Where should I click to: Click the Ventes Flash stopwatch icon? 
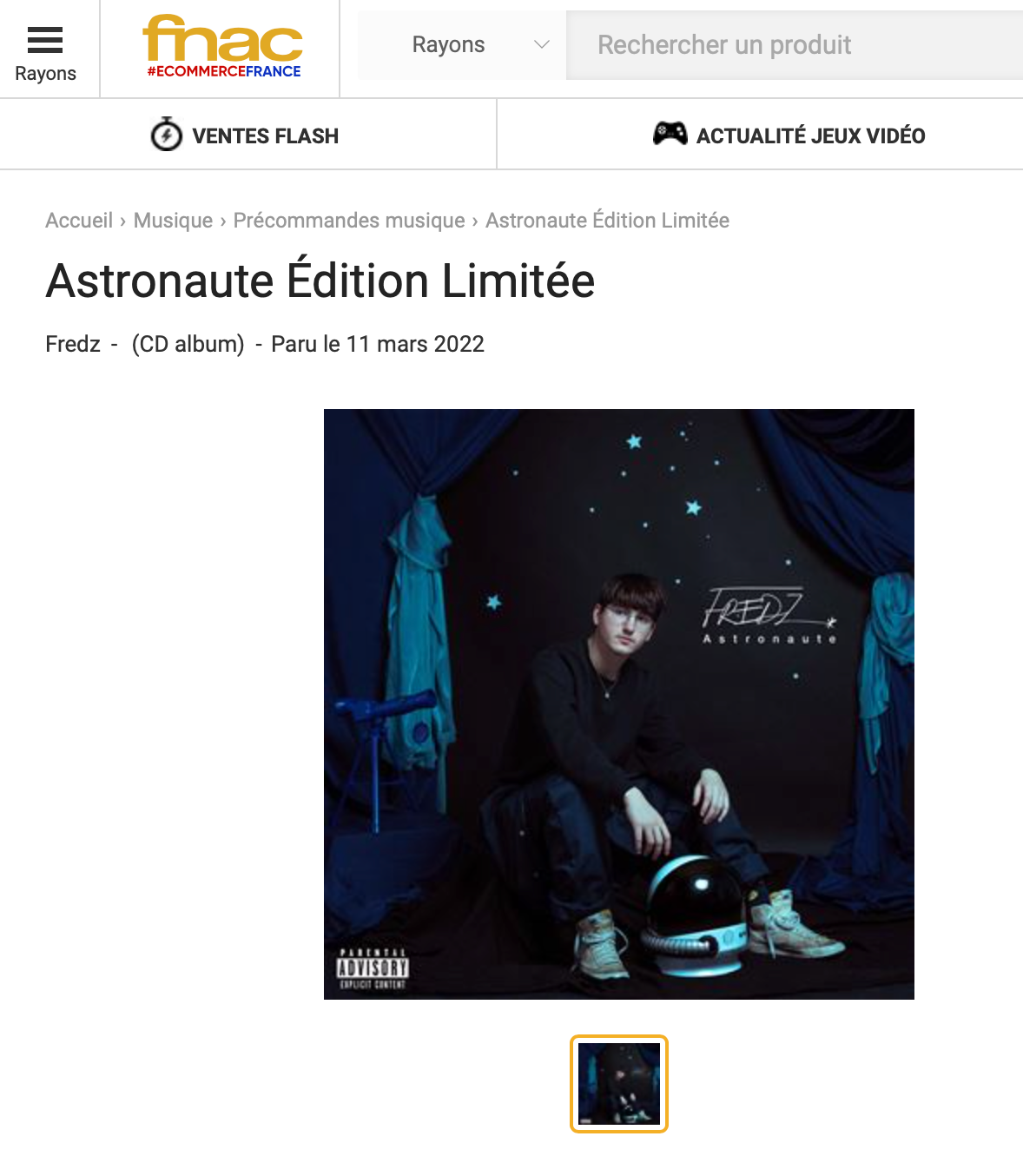click(x=166, y=135)
